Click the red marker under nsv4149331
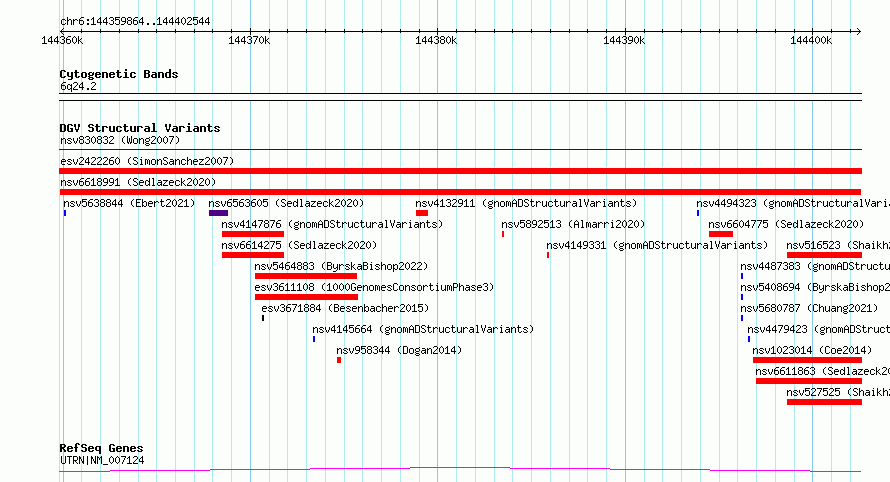The height and width of the screenshot is (482, 890). click(x=548, y=255)
